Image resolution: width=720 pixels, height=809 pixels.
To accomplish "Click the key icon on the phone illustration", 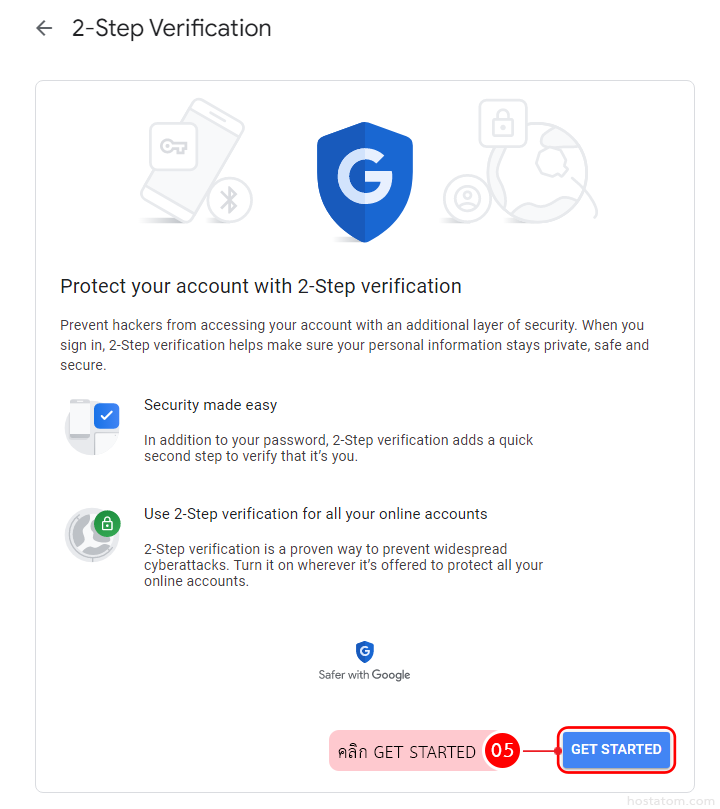I will click(x=174, y=149).
